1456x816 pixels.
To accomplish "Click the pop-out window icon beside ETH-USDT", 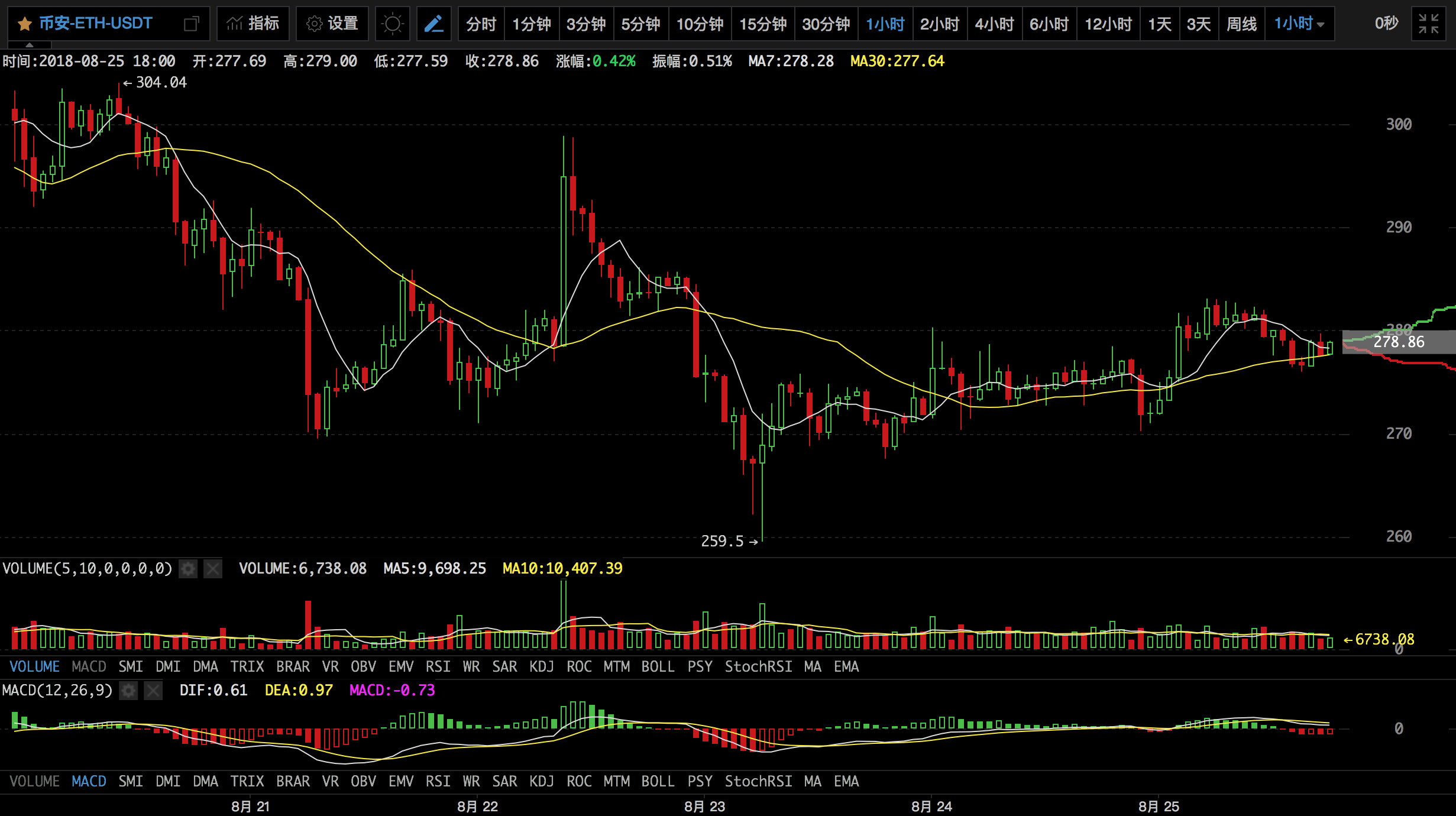I will 191,24.
